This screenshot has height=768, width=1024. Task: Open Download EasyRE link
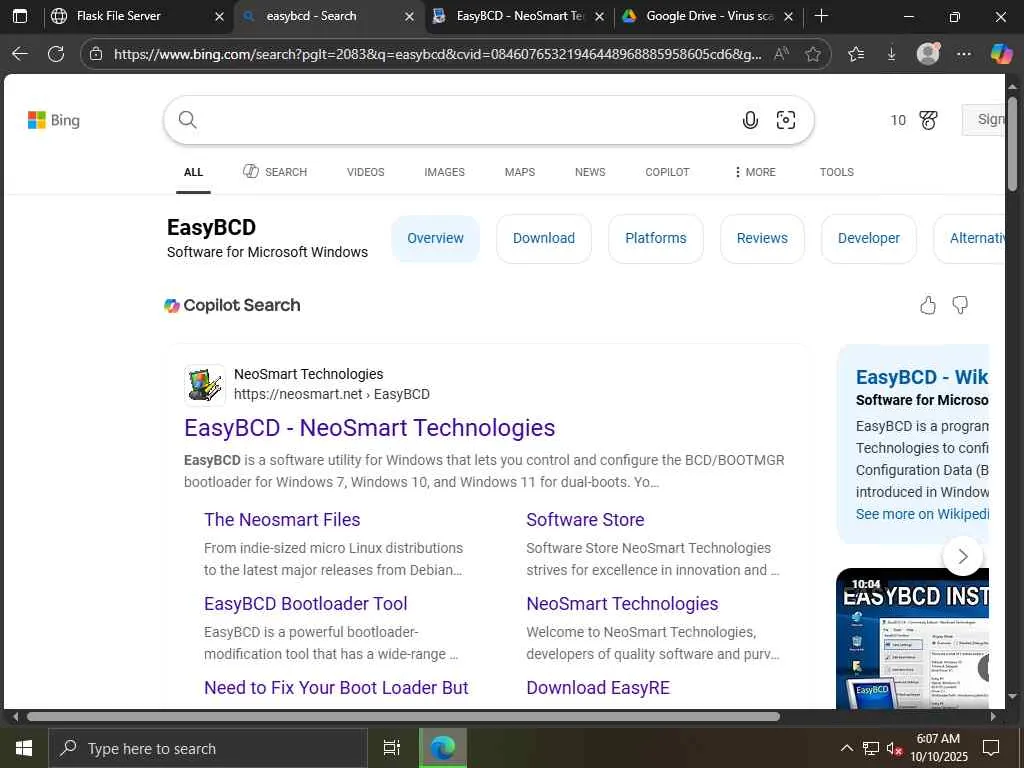[x=598, y=688]
